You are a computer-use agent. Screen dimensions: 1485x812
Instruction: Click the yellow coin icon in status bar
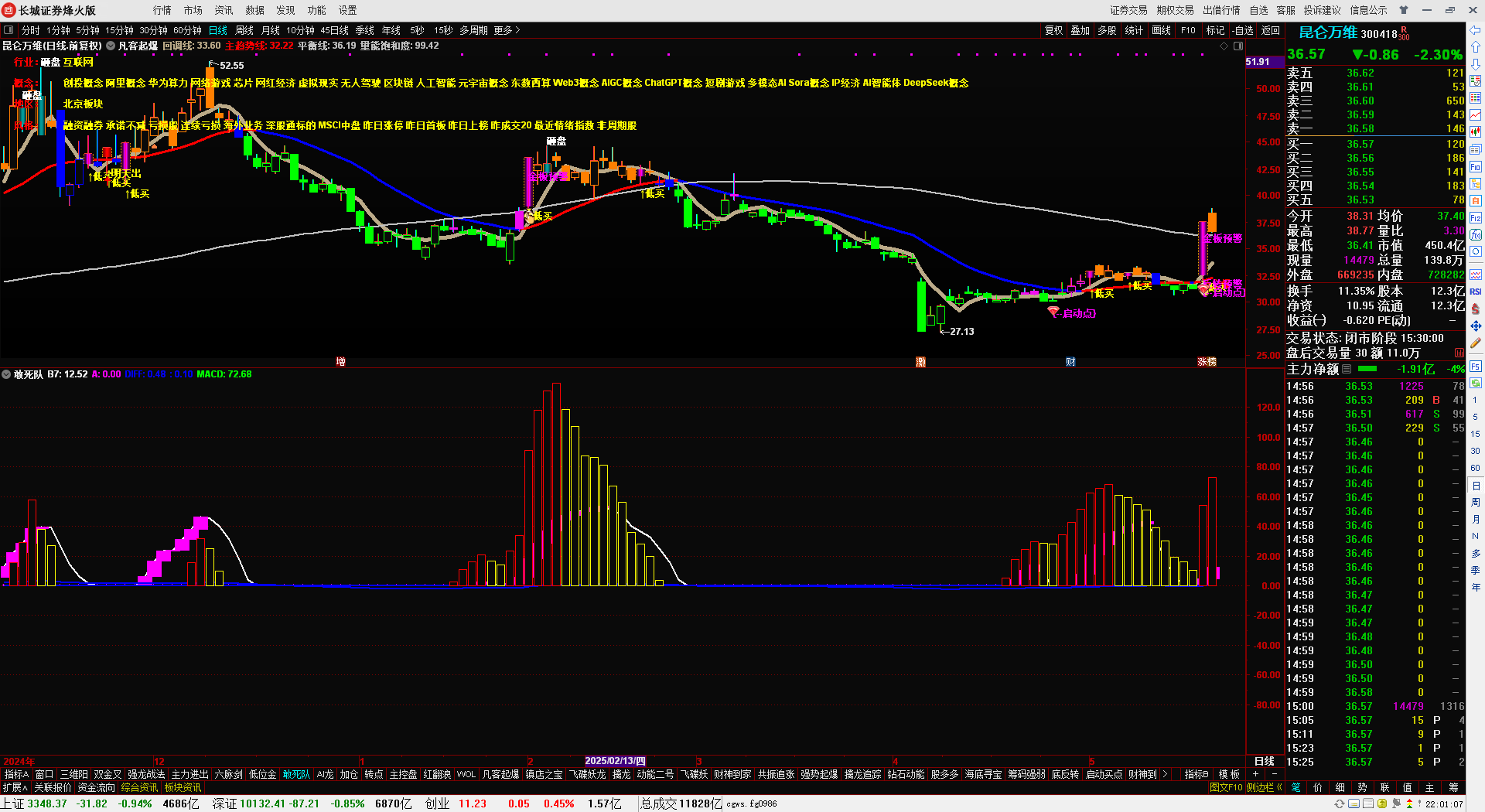[x=1382, y=803]
